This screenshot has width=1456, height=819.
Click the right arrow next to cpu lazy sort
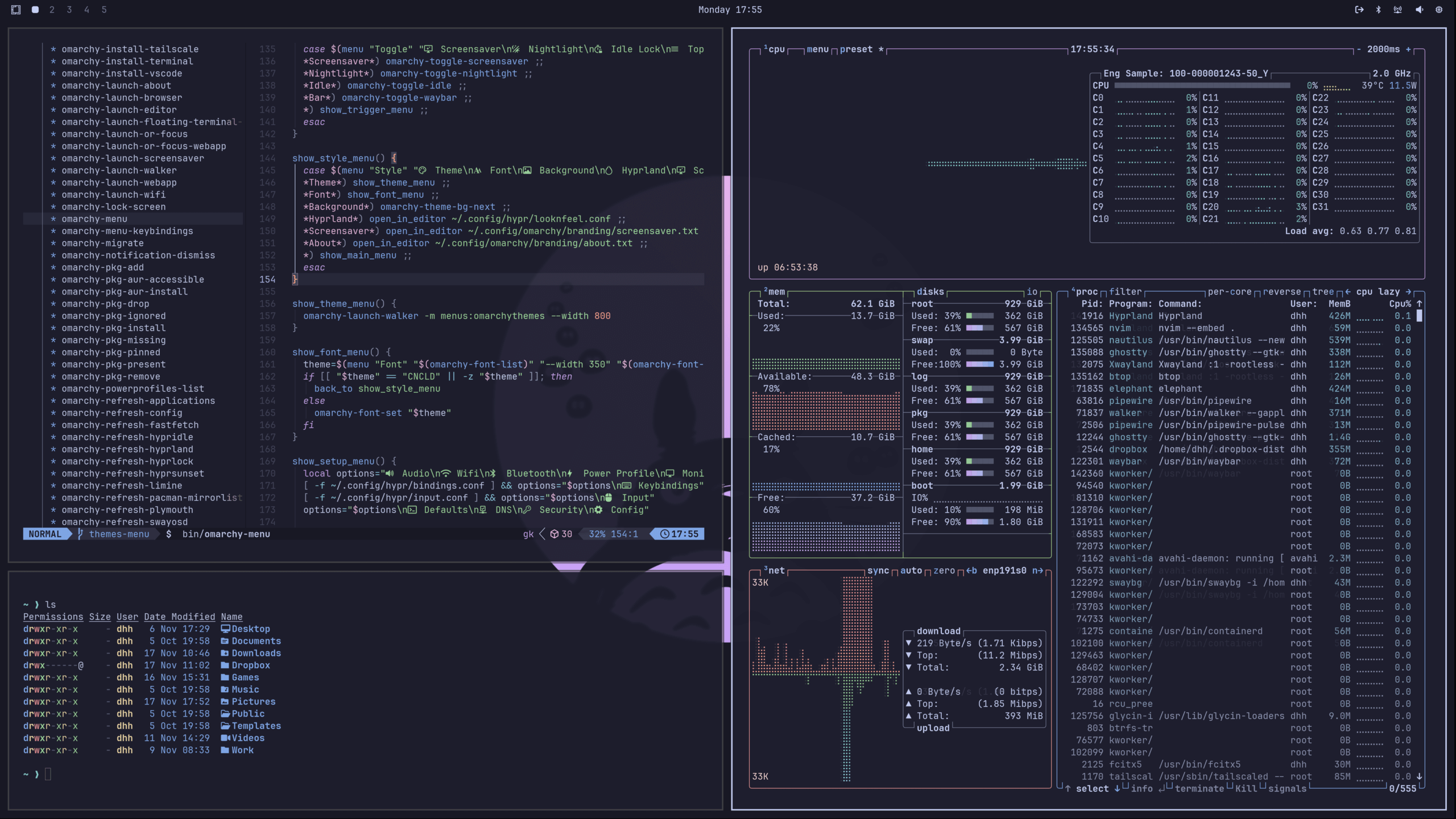[x=1408, y=292]
